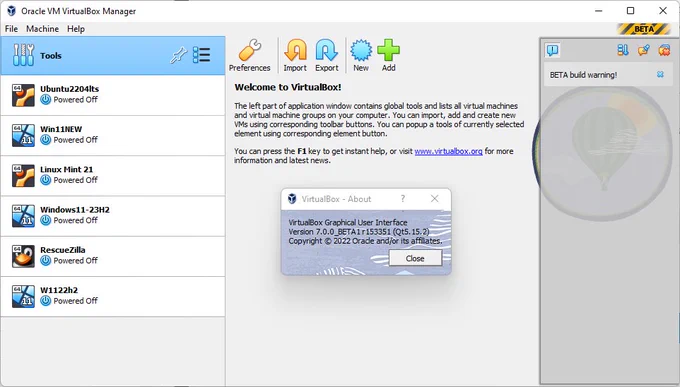Open the Help menu
680x387 pixels.
76,29
